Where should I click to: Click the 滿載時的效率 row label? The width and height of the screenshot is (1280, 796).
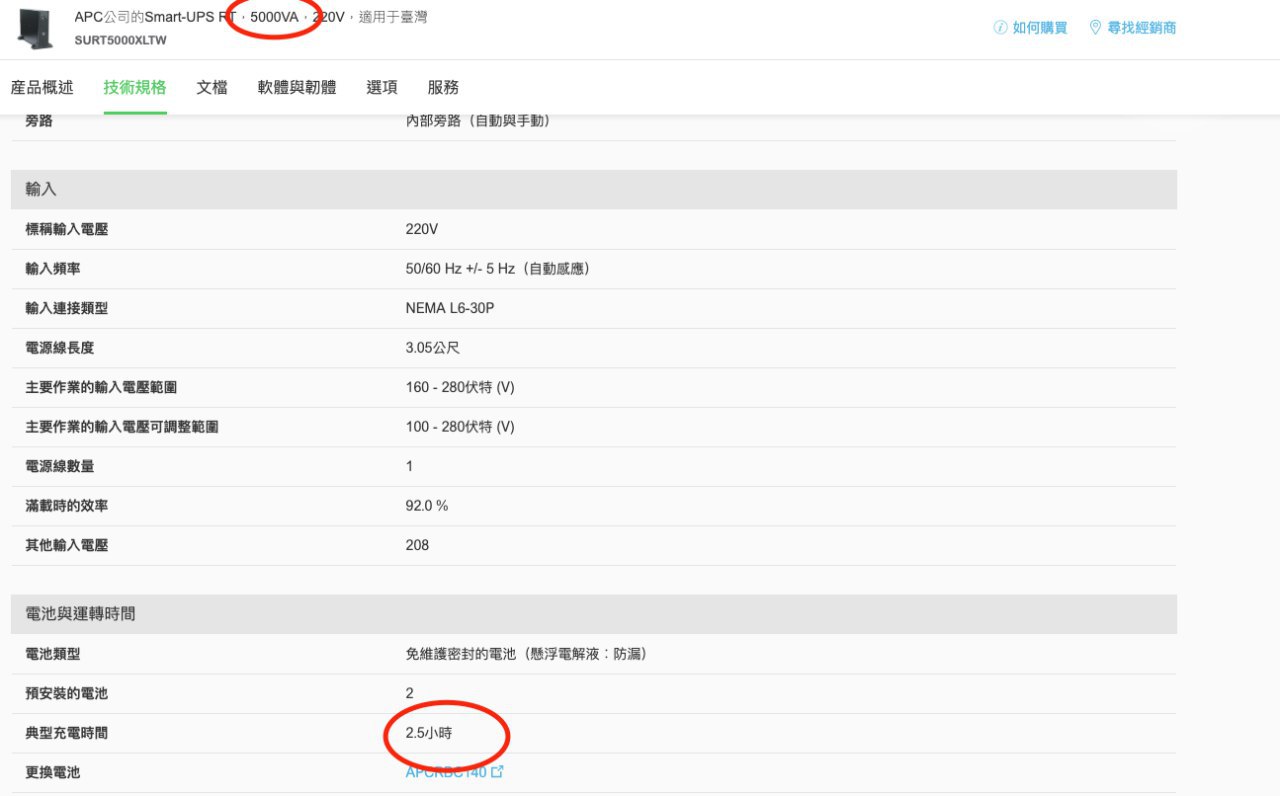pyautogui.click(x=67, y=506)
